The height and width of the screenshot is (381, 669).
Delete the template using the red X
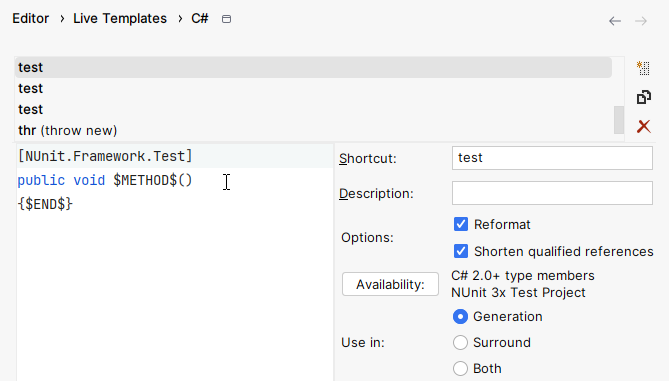643,126
